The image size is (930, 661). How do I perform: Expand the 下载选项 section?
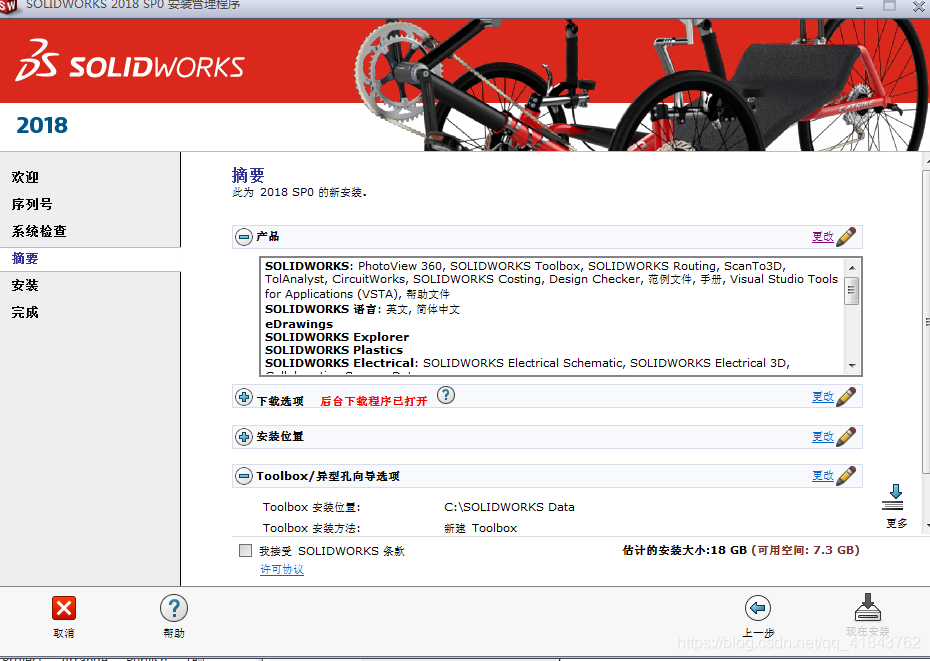[244, 397]
